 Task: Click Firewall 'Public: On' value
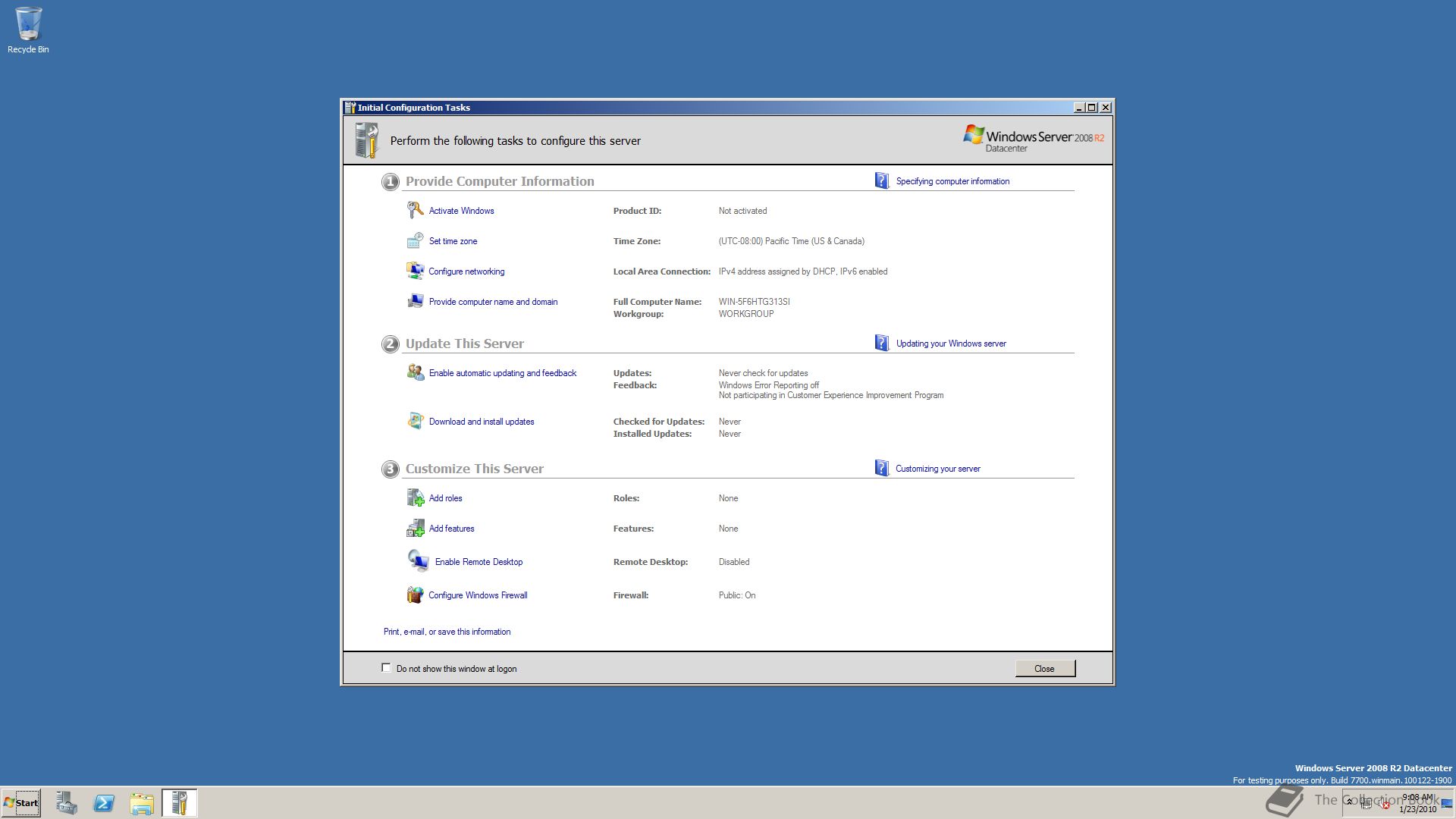pos(737,595)
